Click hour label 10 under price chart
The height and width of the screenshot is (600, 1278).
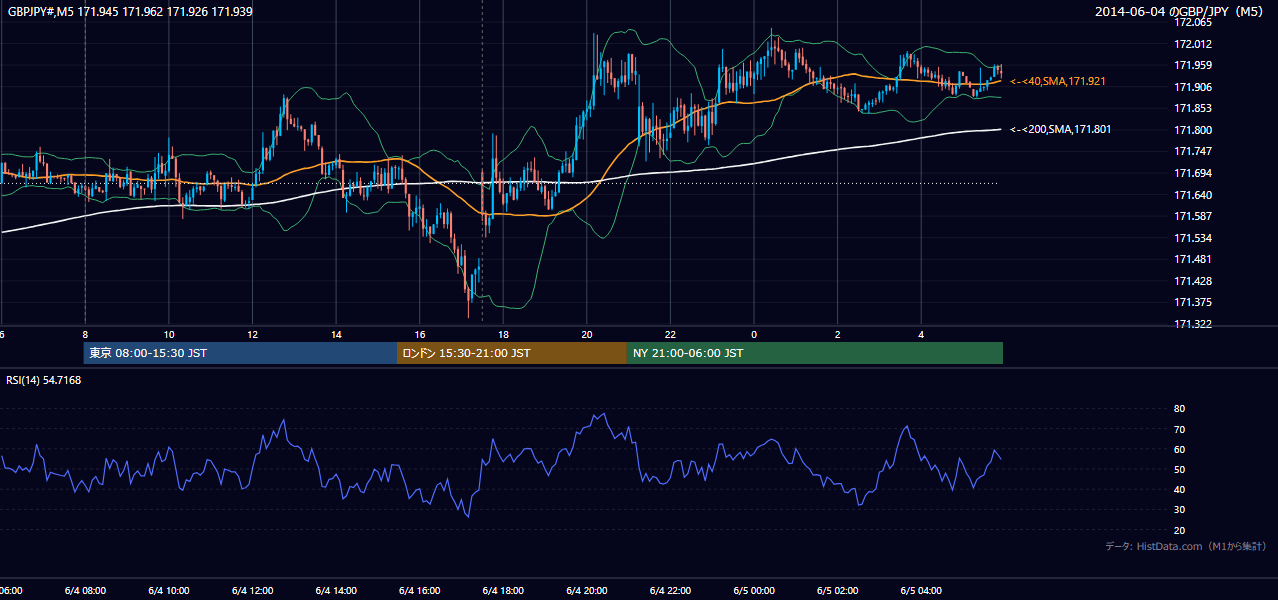coord(169,334)
